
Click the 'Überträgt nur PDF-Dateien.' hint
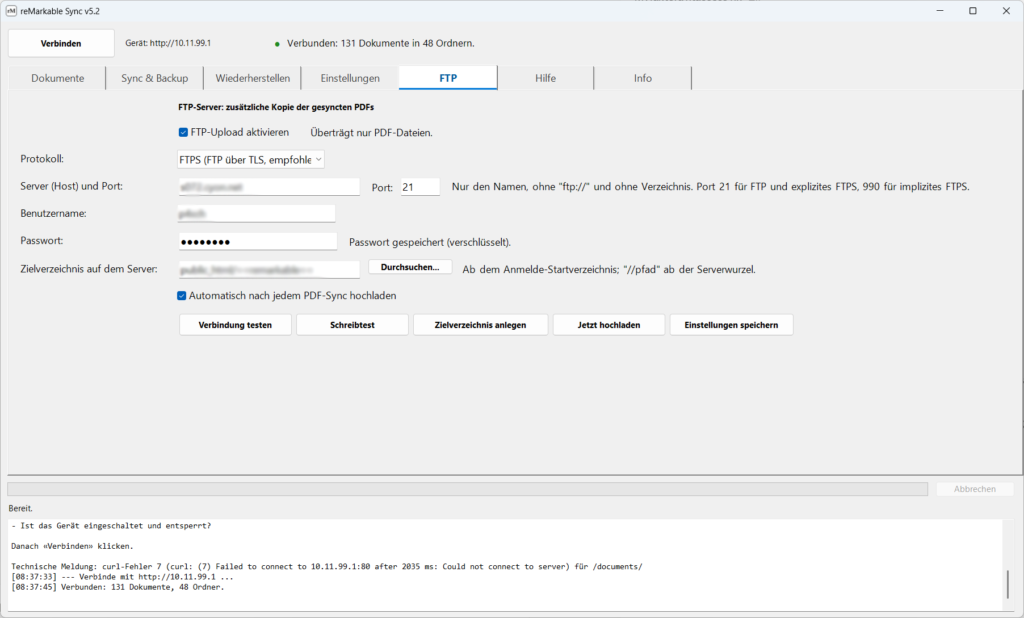(x=372, y=133)
